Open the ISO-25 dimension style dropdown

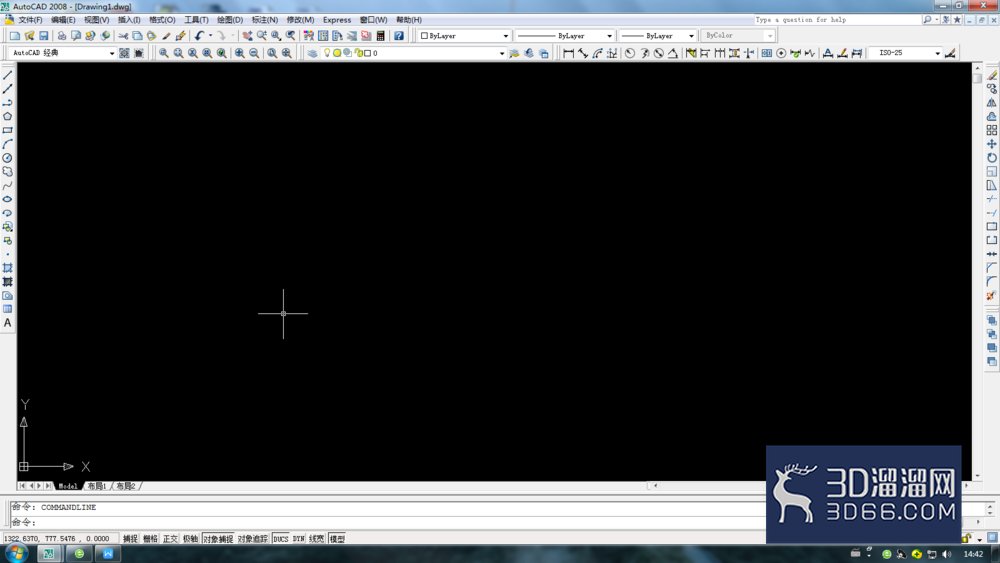[x=906, y=53]
